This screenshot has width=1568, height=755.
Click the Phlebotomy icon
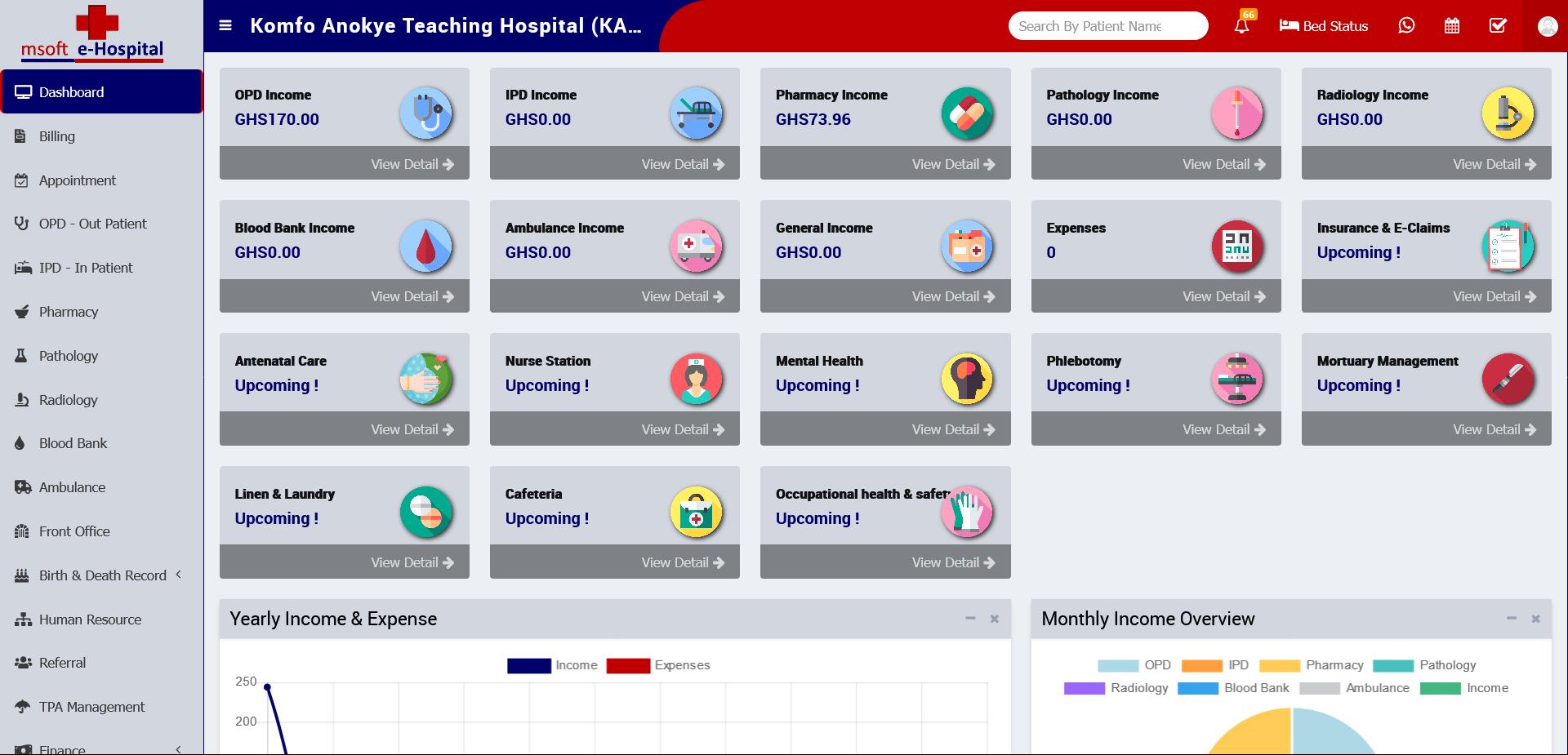[1237, 379]
